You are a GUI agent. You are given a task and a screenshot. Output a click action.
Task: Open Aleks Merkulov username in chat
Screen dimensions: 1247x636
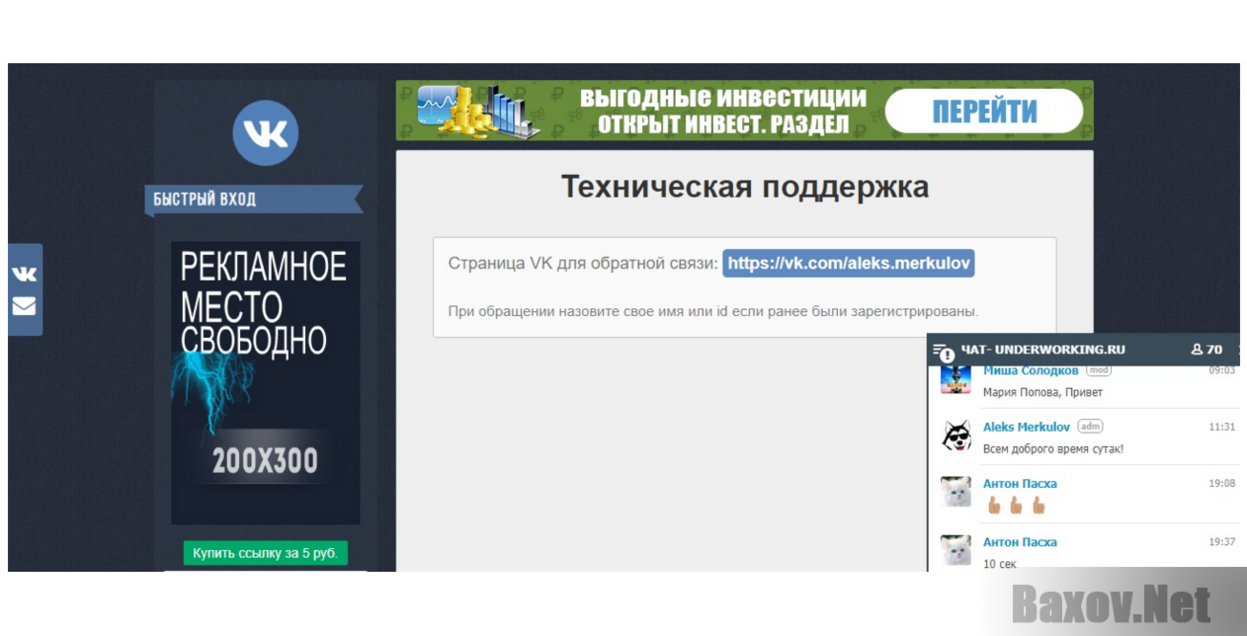[x=1026, y=427]
